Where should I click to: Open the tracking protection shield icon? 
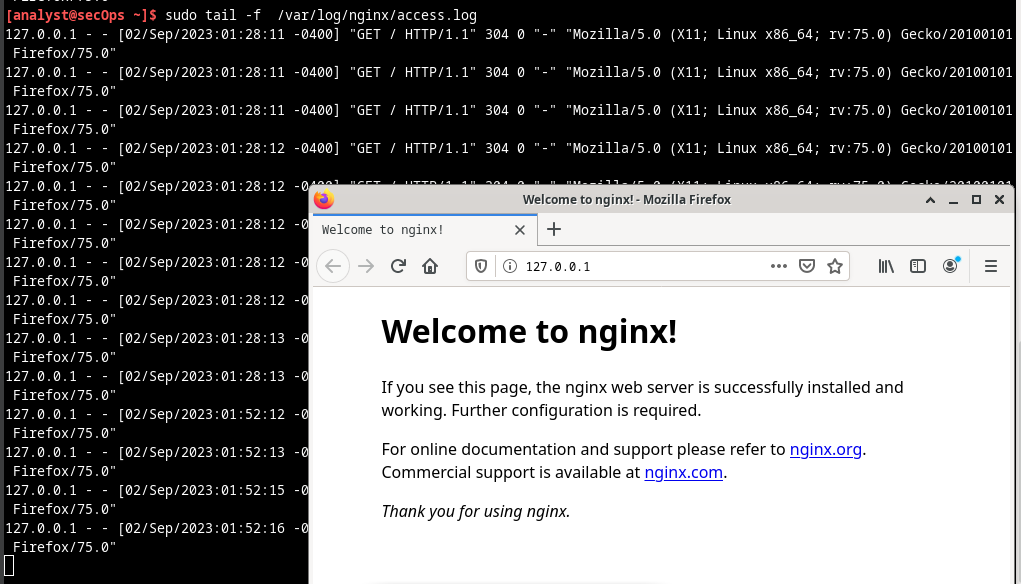point(482,266)
